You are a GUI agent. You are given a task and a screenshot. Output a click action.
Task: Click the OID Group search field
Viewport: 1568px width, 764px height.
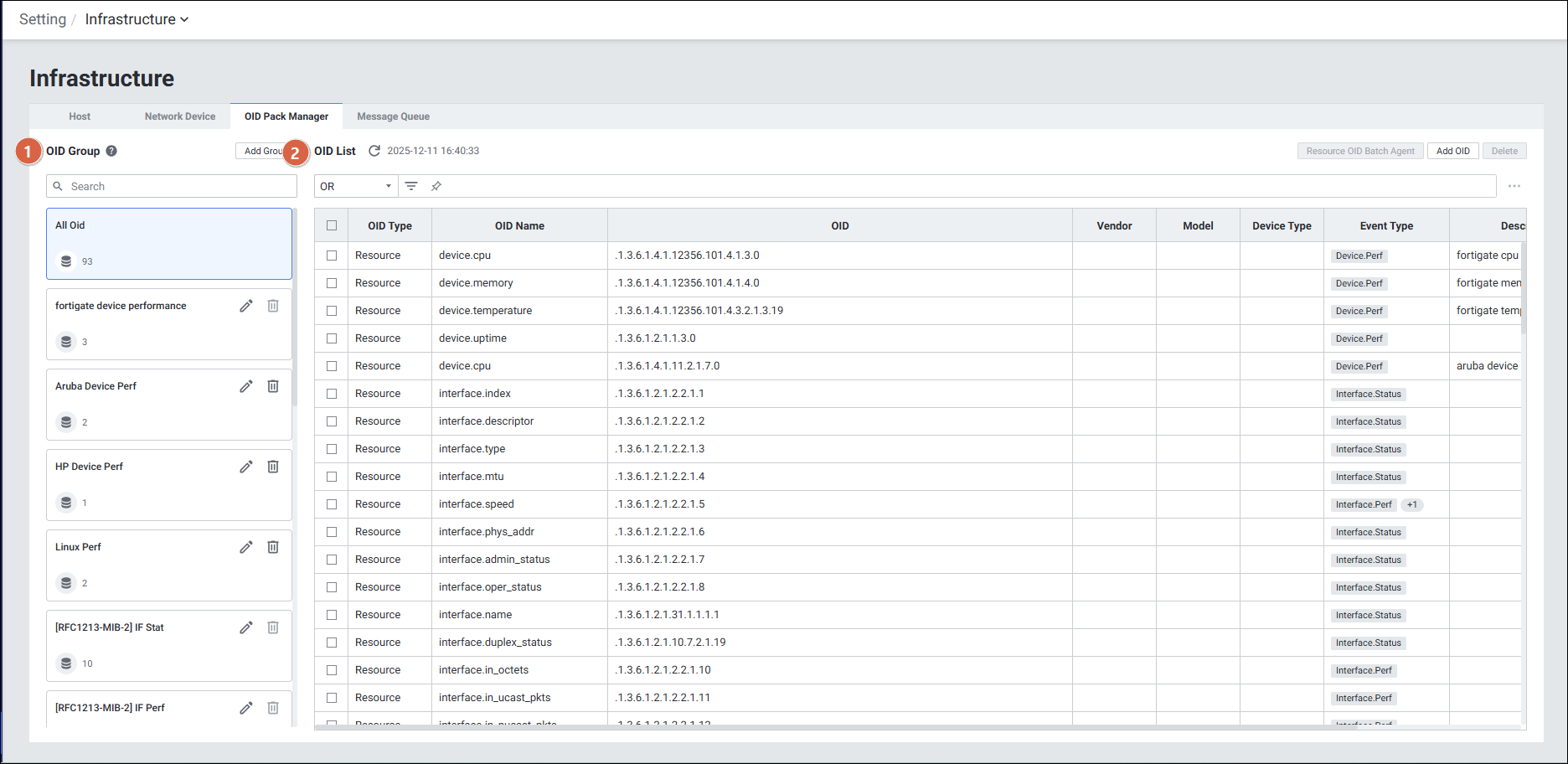point(172,186)
